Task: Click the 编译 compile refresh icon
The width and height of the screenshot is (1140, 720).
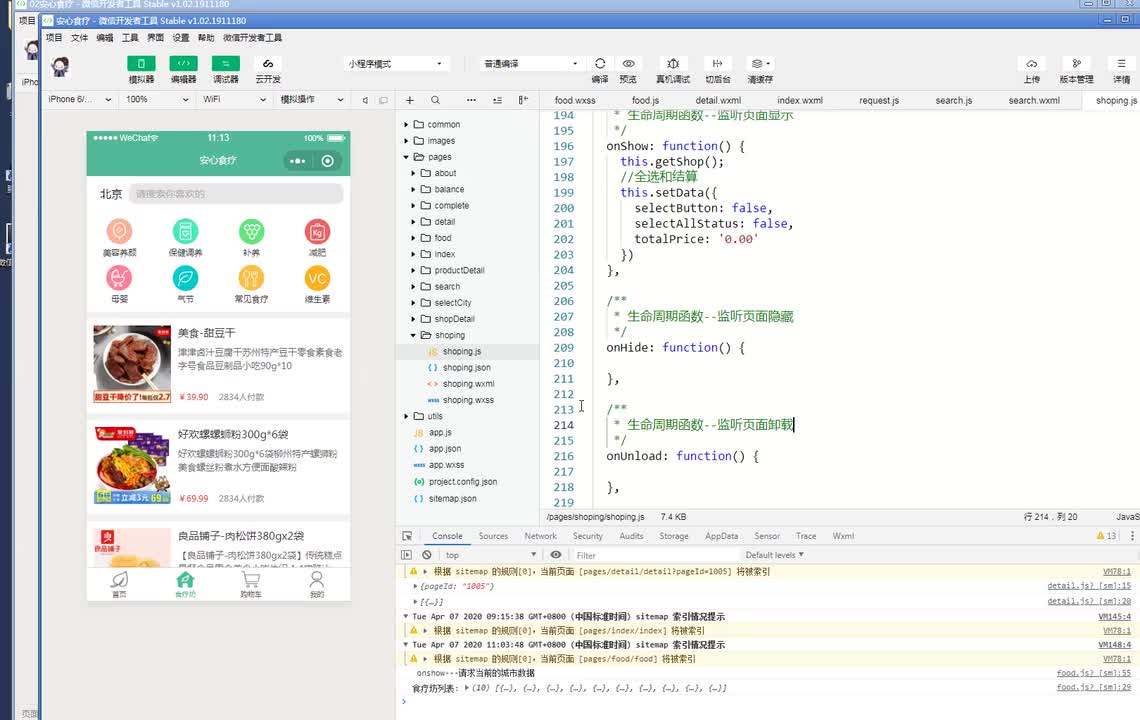Action: tap(600, 64)
